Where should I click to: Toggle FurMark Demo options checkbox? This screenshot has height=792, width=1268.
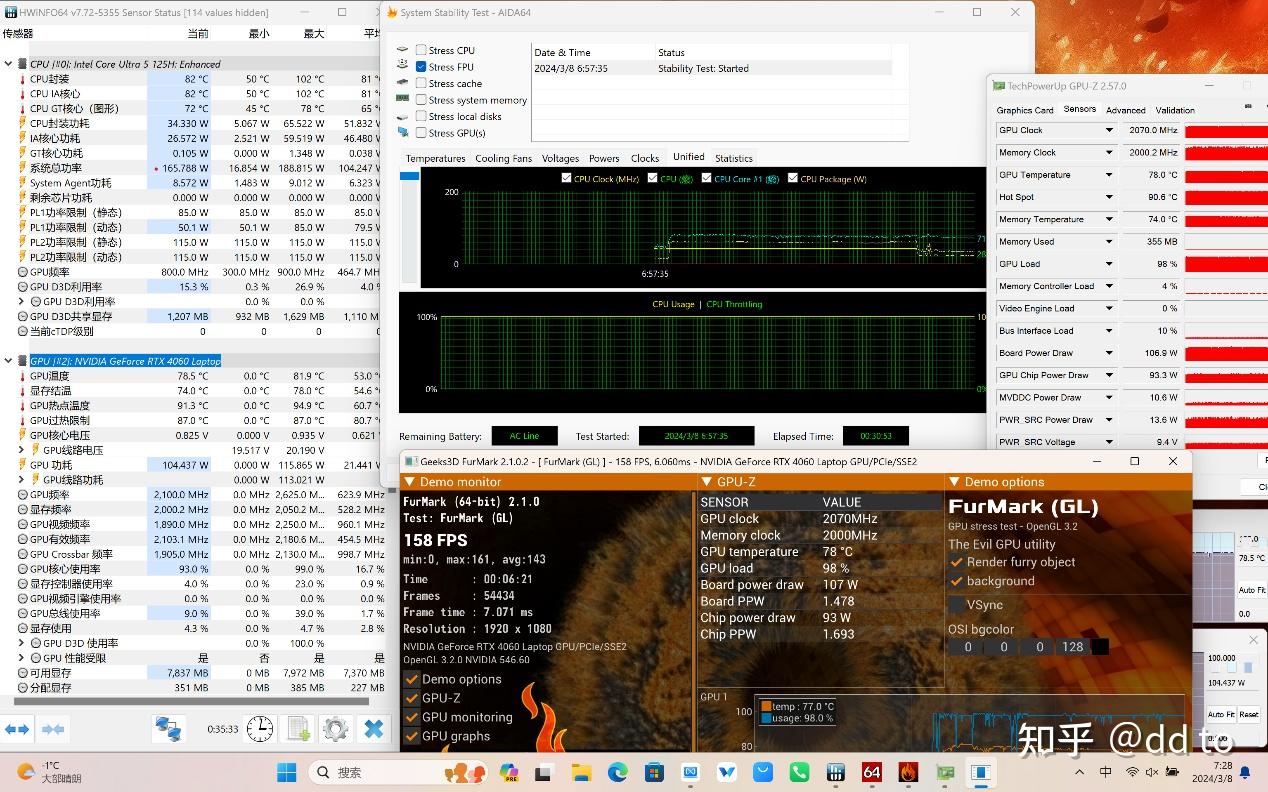411,679
